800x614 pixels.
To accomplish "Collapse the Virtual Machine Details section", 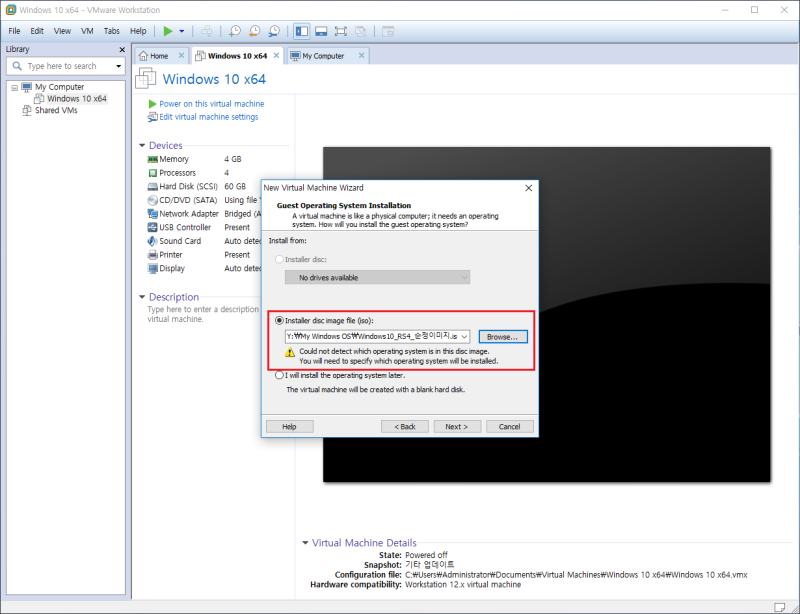I will click(305, 543).
